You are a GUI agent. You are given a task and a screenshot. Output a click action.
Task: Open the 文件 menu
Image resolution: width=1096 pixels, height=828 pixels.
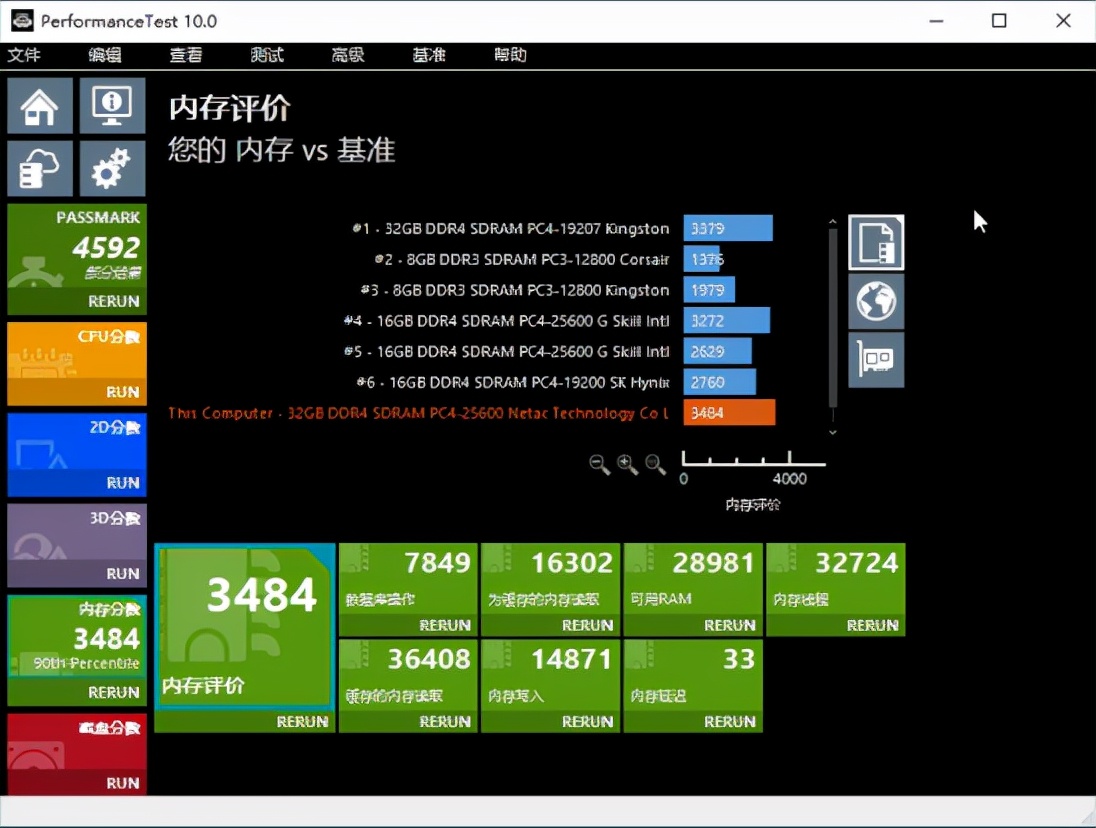coord(25,55)
